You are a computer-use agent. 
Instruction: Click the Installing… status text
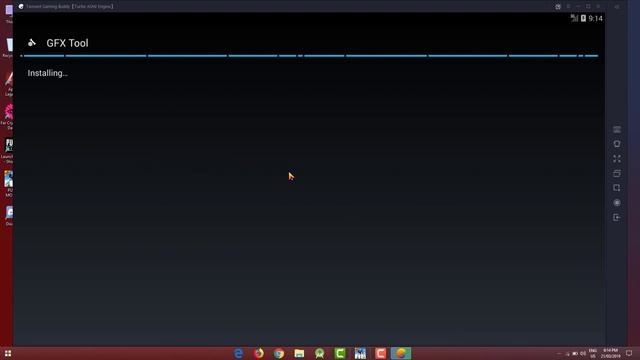(48, 73)
